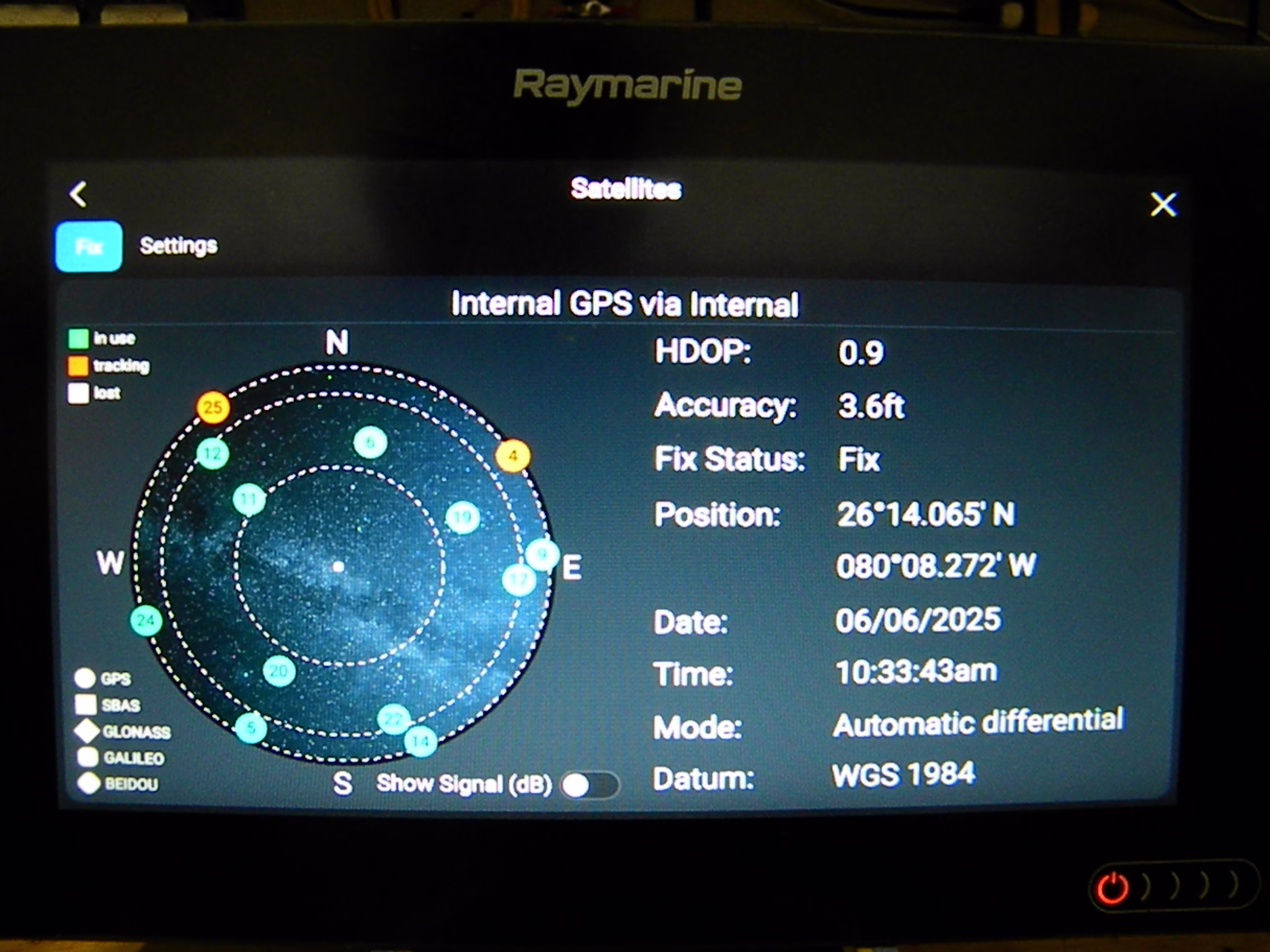Toggle the Show Signal (dB) switch
Image resolution: width=1270 pixels, height=952 pixels.
click(589, 785)
